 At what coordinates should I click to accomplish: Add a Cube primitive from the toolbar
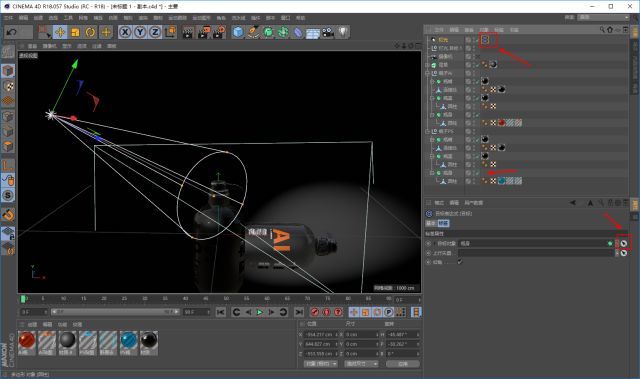tap(238, 32)
